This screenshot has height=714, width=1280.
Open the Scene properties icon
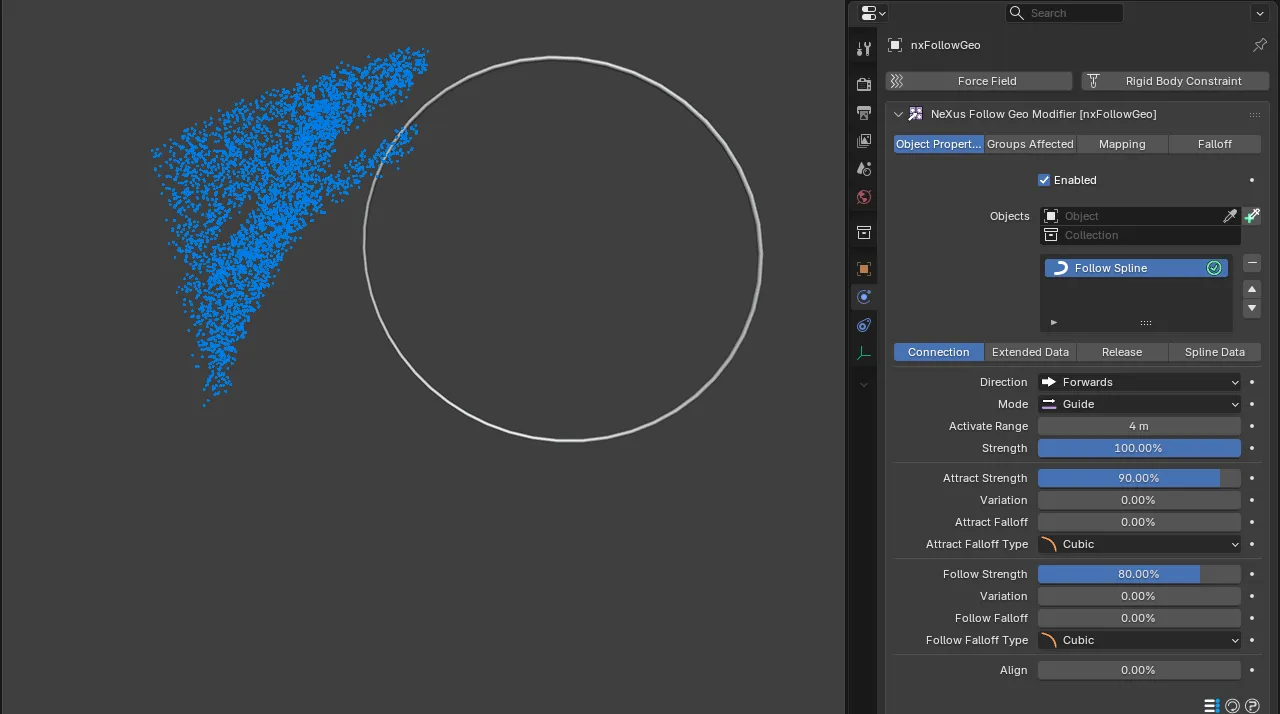point(864,169)
